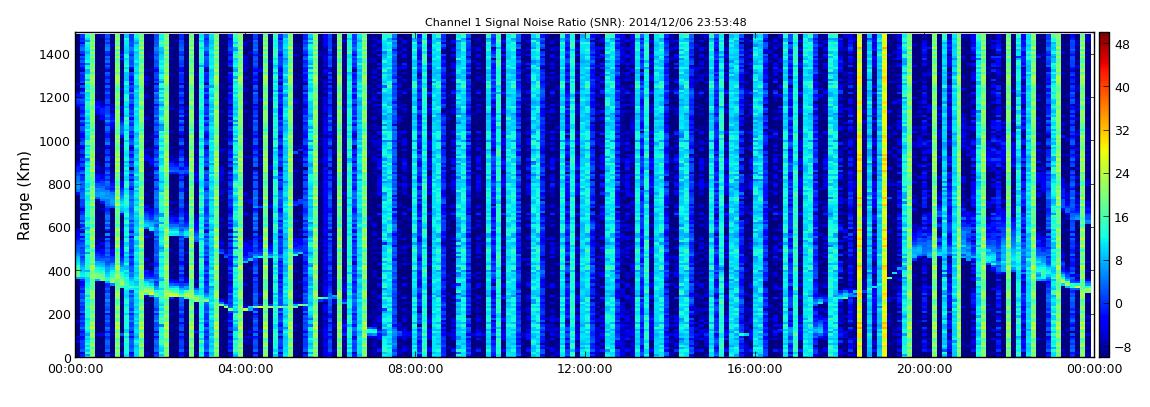Click the '600' y-axis tick label
This screenshot has width=1150, height=407.
pos(59,227)
